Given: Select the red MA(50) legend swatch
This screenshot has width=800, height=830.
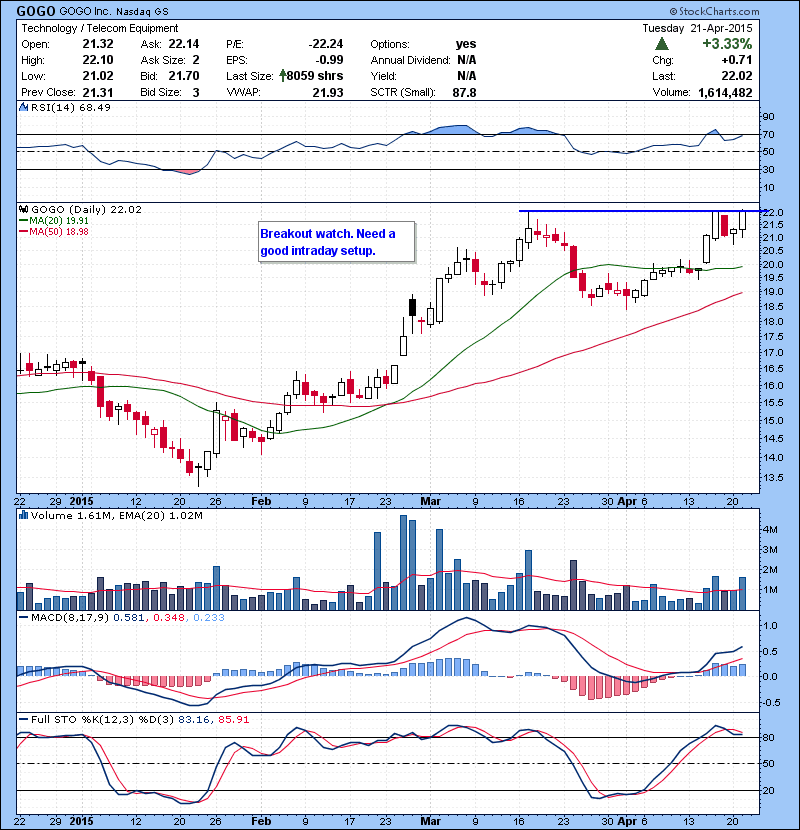Looking at the screenshot, I should point(23,231).
